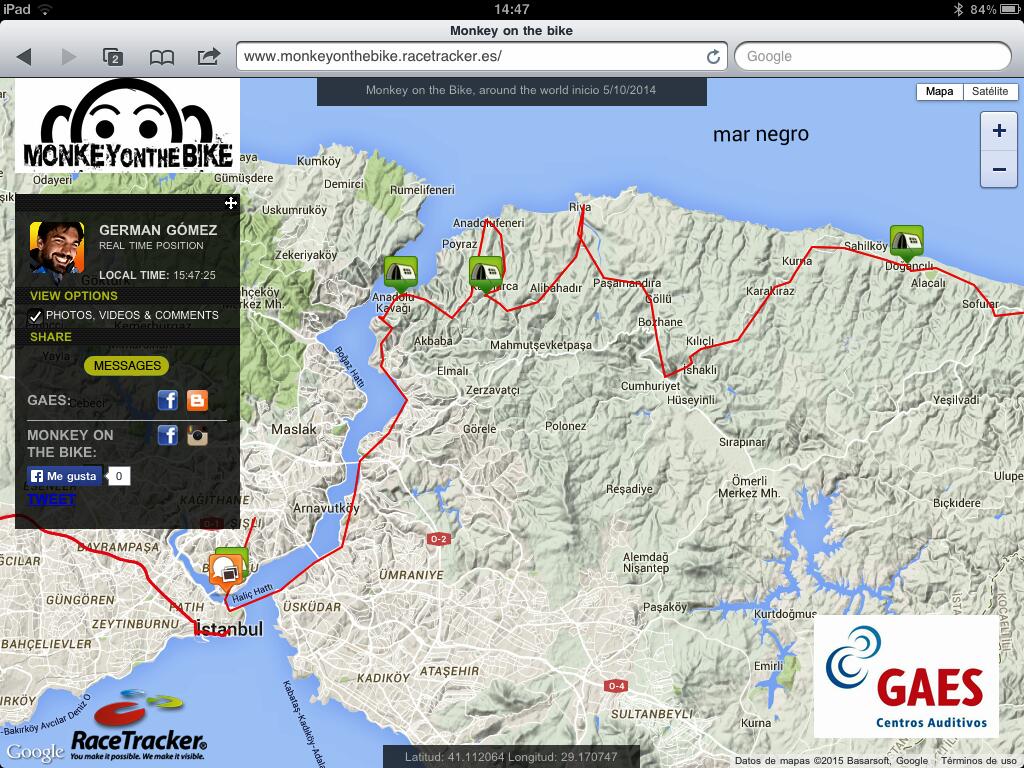Click the O-2 highway shield

438,539
